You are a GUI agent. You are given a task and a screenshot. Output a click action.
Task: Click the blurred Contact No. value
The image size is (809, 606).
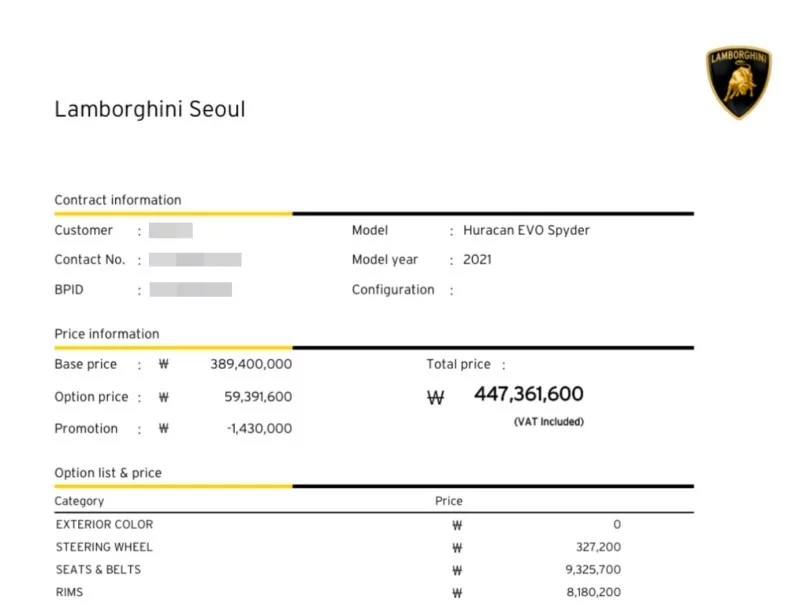[195, 260]
